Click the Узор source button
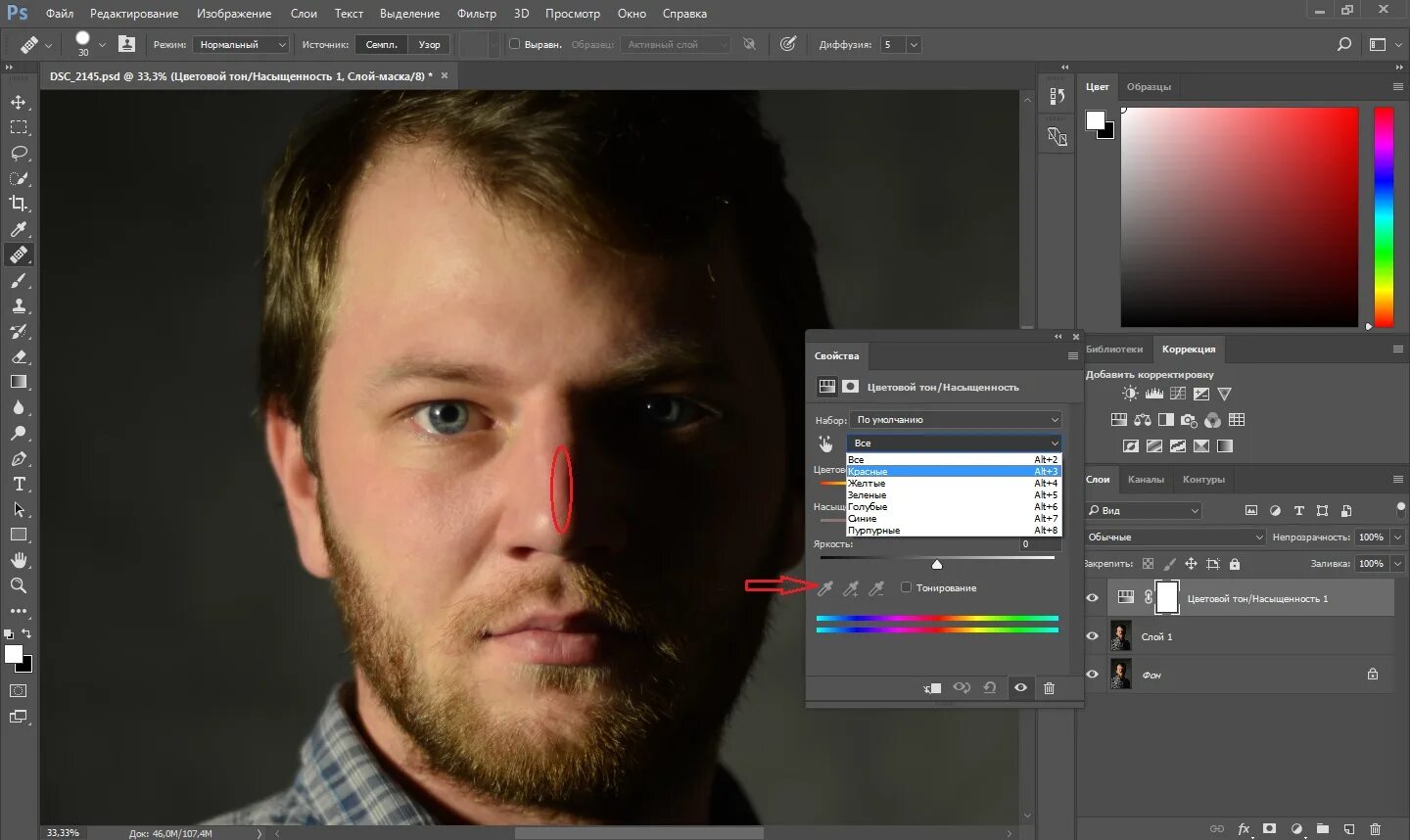The height and width of the screenshot is (840, 1410). click(429, 44)
